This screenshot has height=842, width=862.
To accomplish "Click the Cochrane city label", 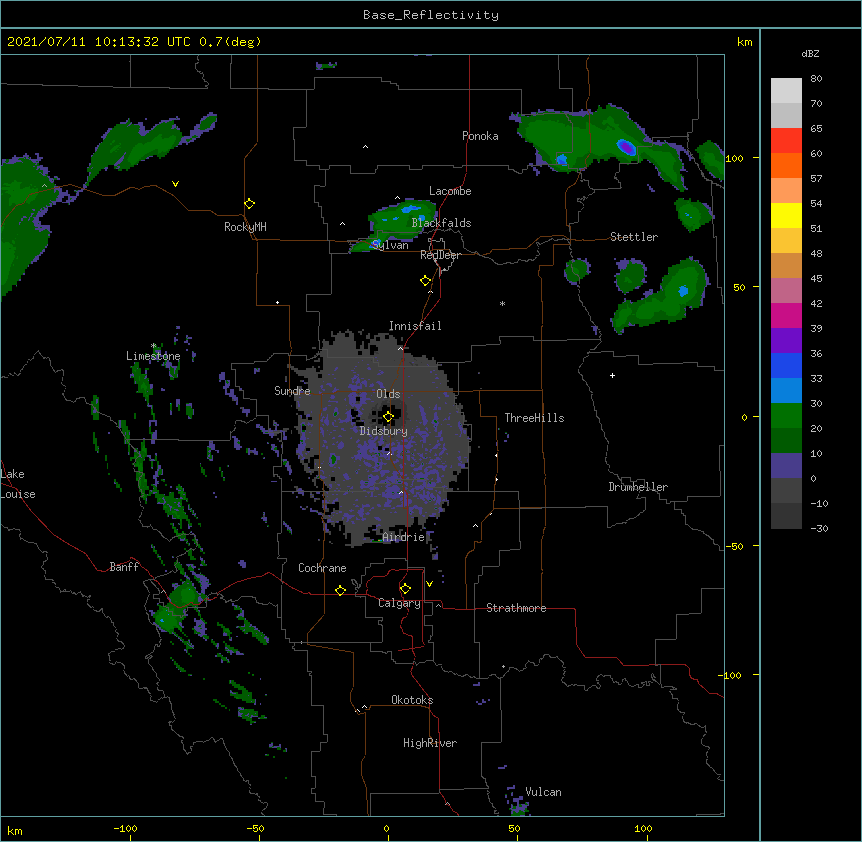I will pos(322,568).
